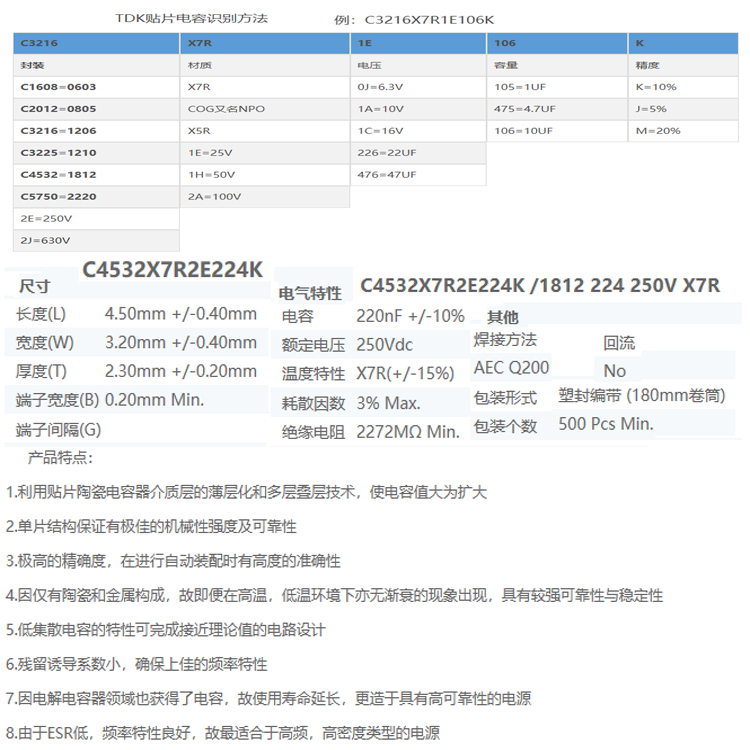Click the 2272MΩ Min. insulation value
The height and width of the screenshot is (750, 750).
pyautogui.click(x=408, y=432)
